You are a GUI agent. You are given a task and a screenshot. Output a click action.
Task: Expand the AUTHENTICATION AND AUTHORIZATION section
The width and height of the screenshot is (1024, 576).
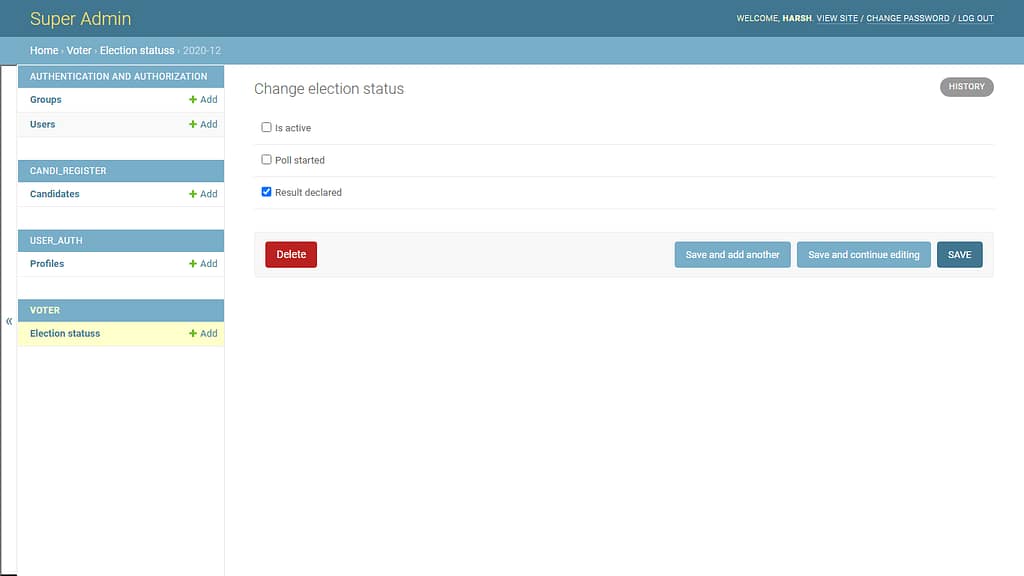(x=120, y=76)
